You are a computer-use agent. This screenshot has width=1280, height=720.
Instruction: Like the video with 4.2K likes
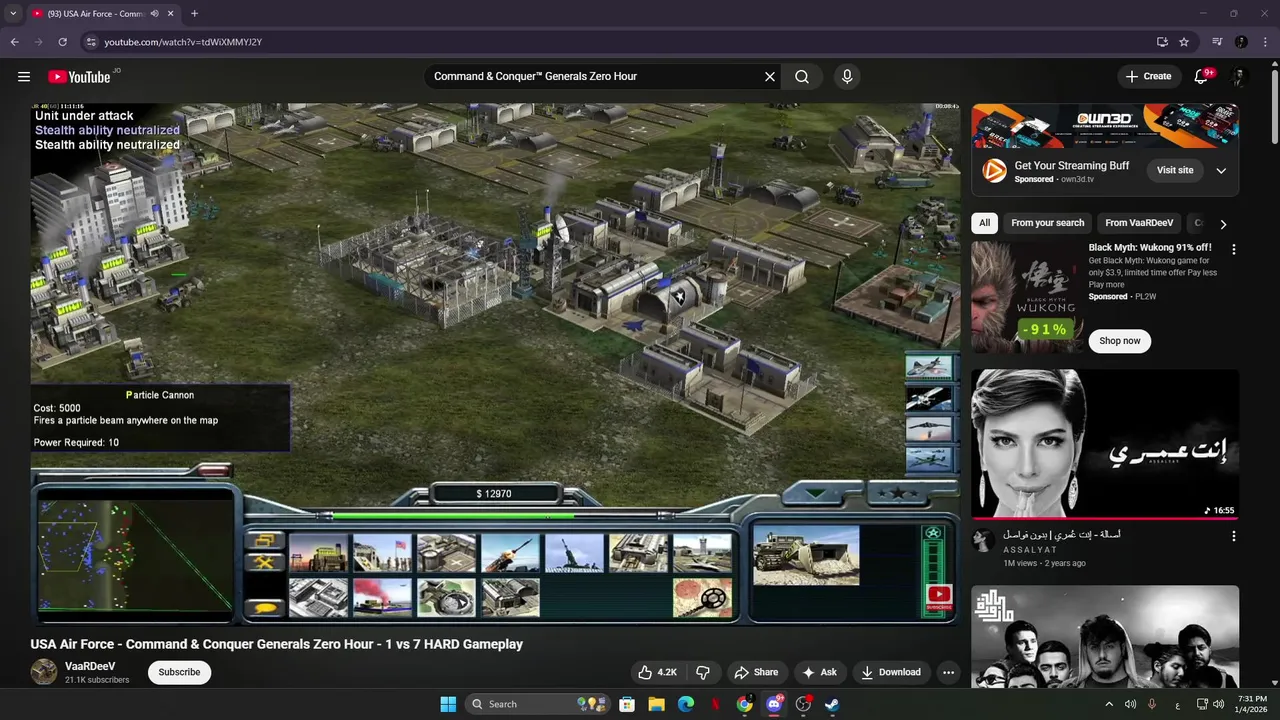point(658,672)
